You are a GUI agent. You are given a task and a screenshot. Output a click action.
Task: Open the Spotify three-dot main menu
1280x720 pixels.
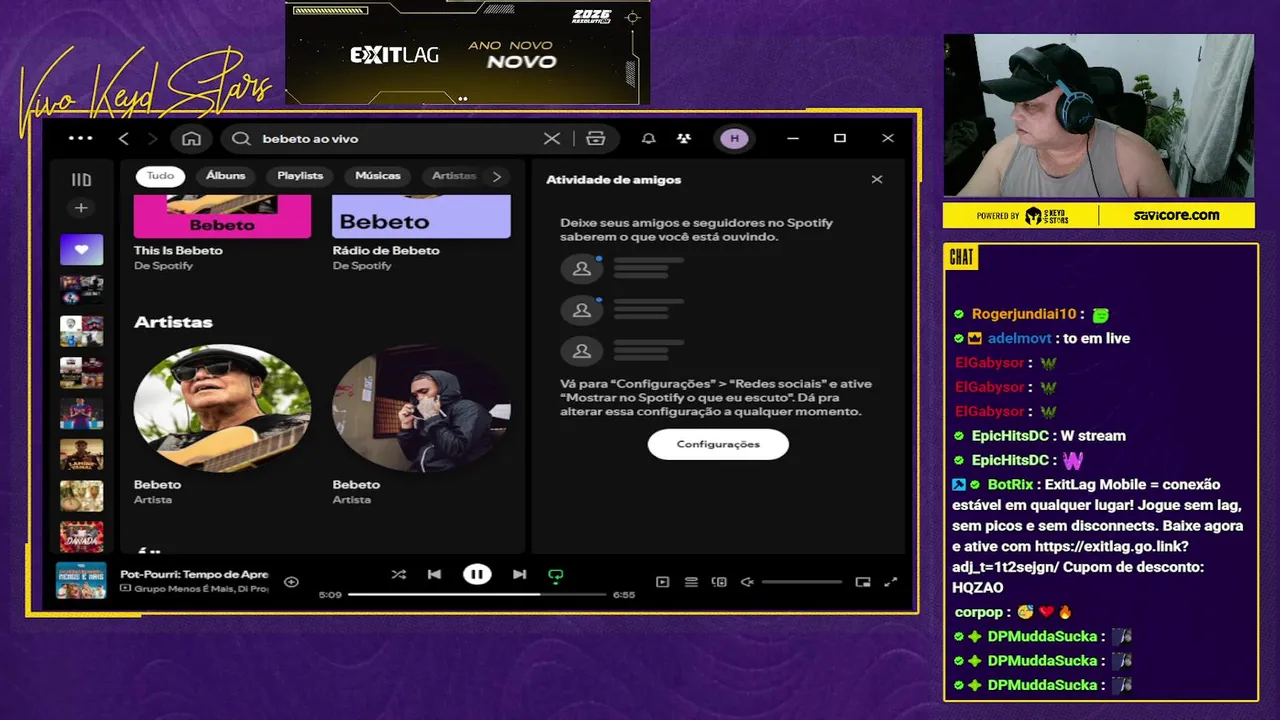click(x=80, y=138)
